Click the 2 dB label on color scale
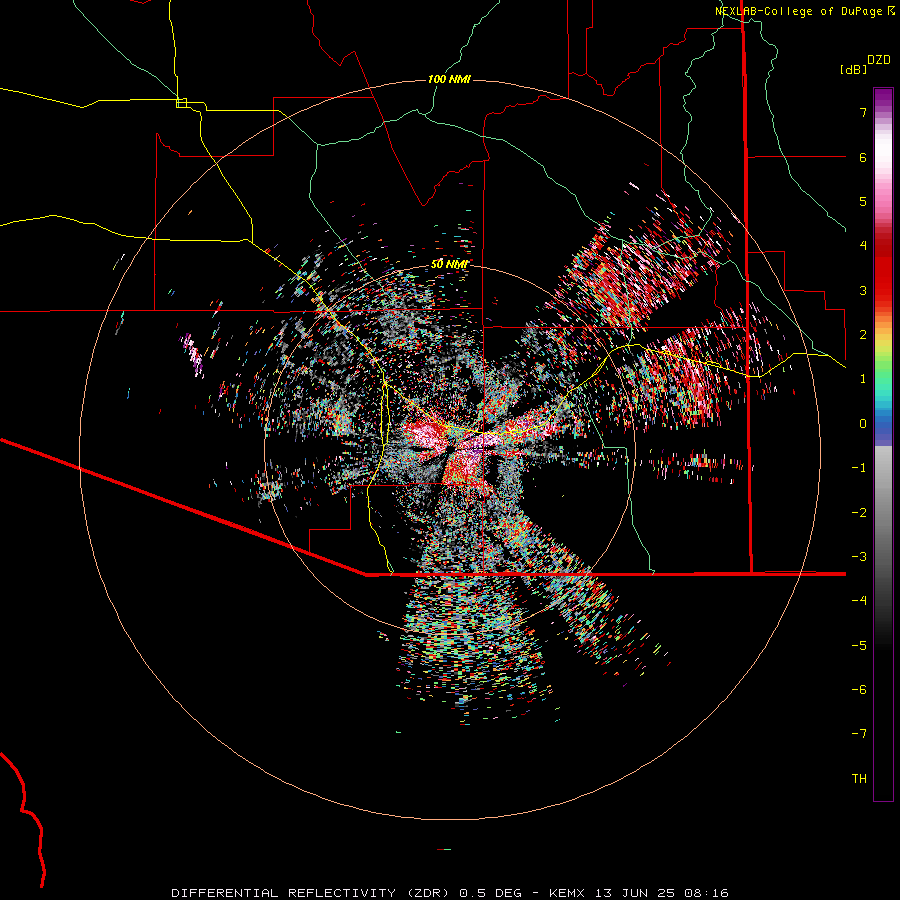 (863, 335)
